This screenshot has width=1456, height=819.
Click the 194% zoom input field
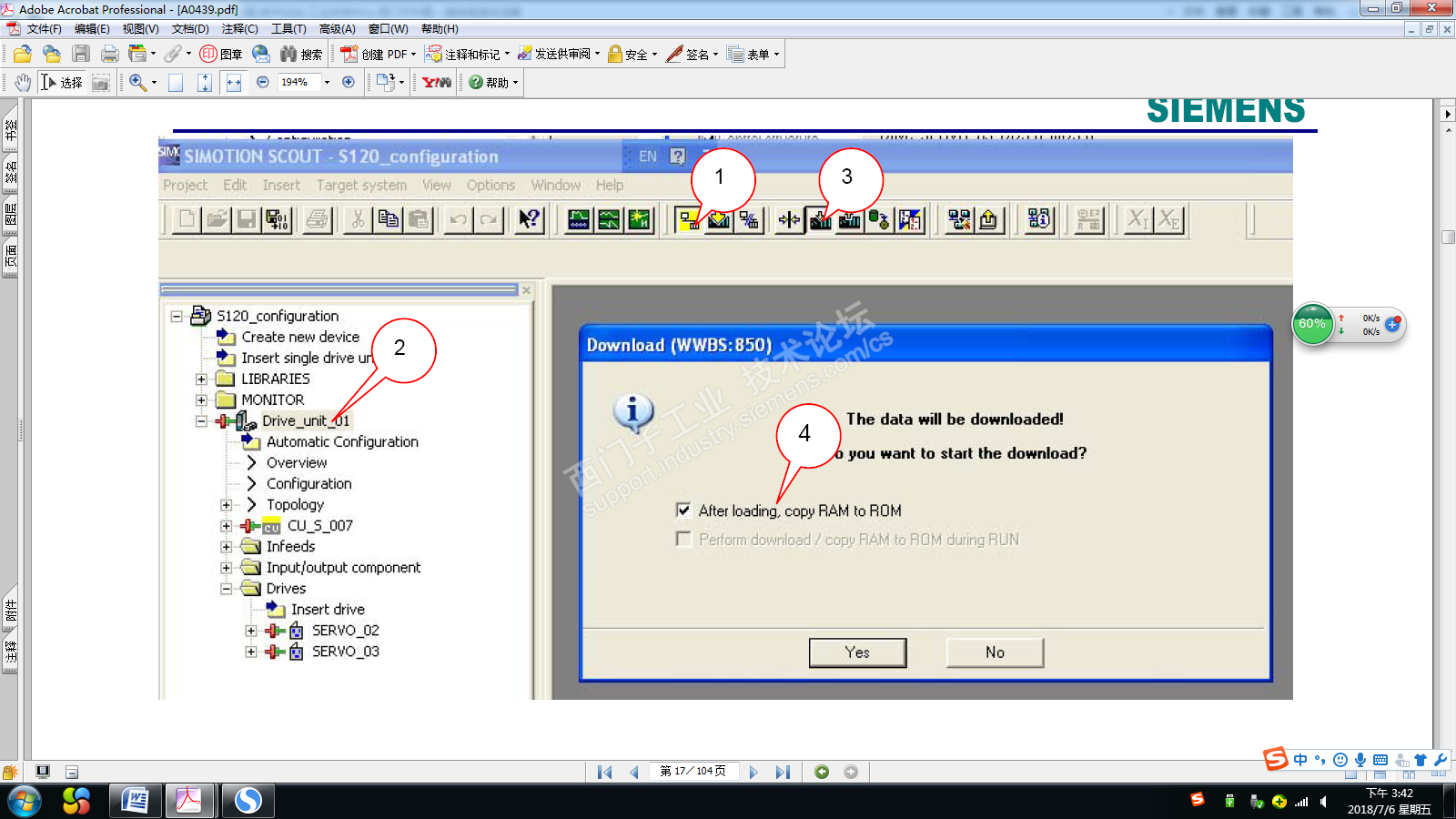click(x=298, y=83)
